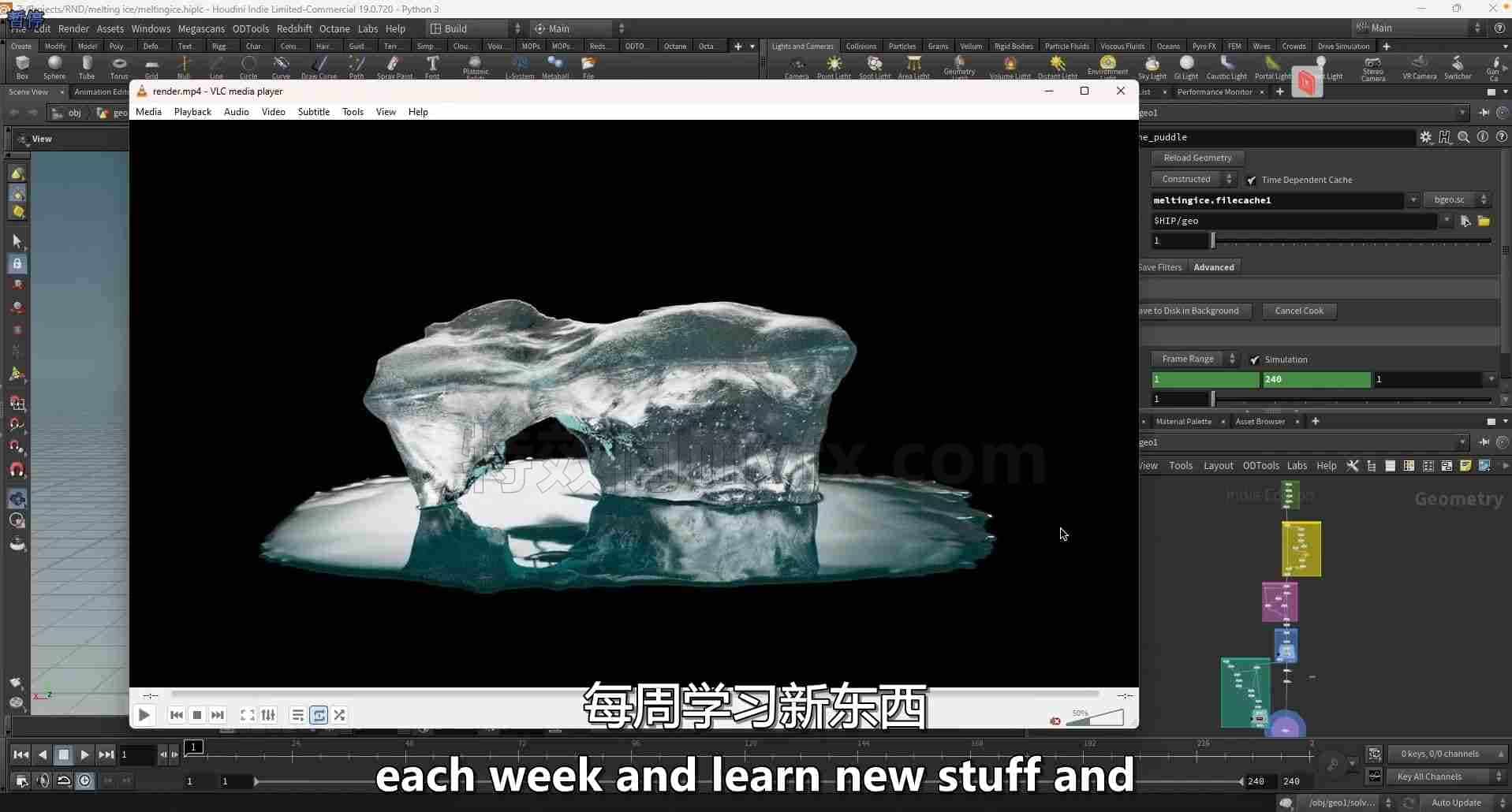
Task: Select the Metaball shelf tool
Action: 555,67
